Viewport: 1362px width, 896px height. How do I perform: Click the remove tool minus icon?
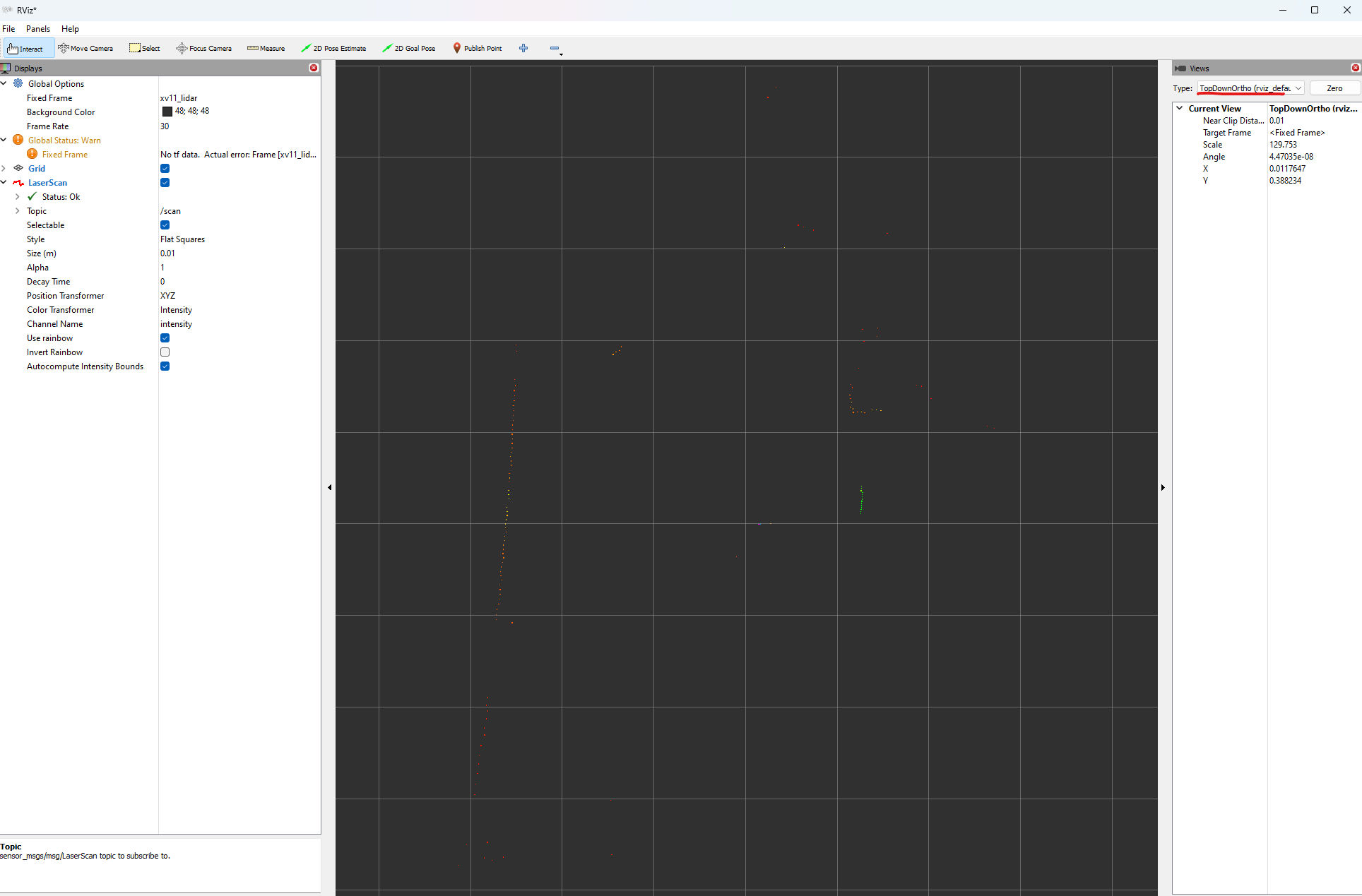(x=555, y=48)
